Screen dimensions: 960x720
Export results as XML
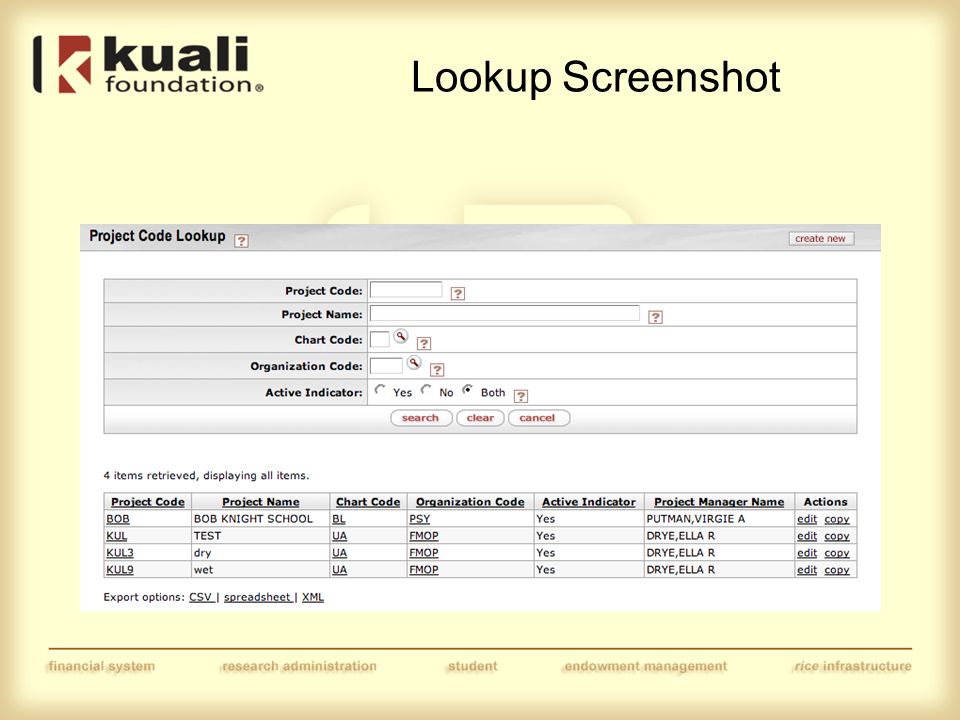coord(313,597)
